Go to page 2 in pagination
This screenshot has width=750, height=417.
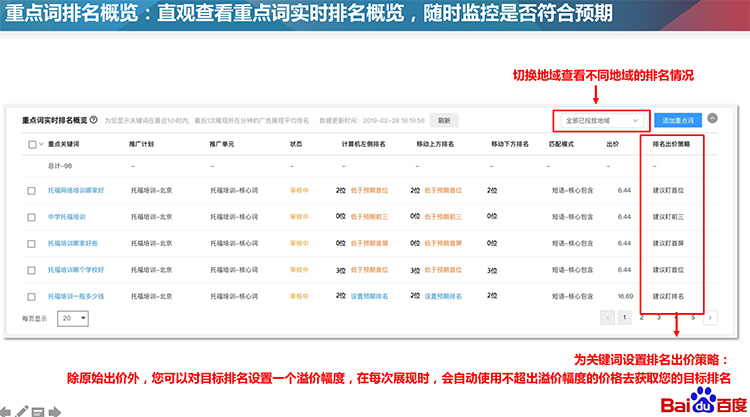tap(641, 318)
